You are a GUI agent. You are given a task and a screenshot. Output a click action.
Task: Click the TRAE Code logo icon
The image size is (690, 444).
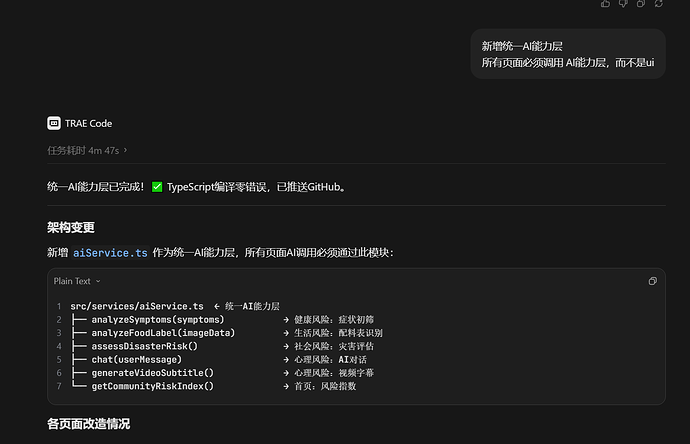pyautogui.click(x=54, y=123)
